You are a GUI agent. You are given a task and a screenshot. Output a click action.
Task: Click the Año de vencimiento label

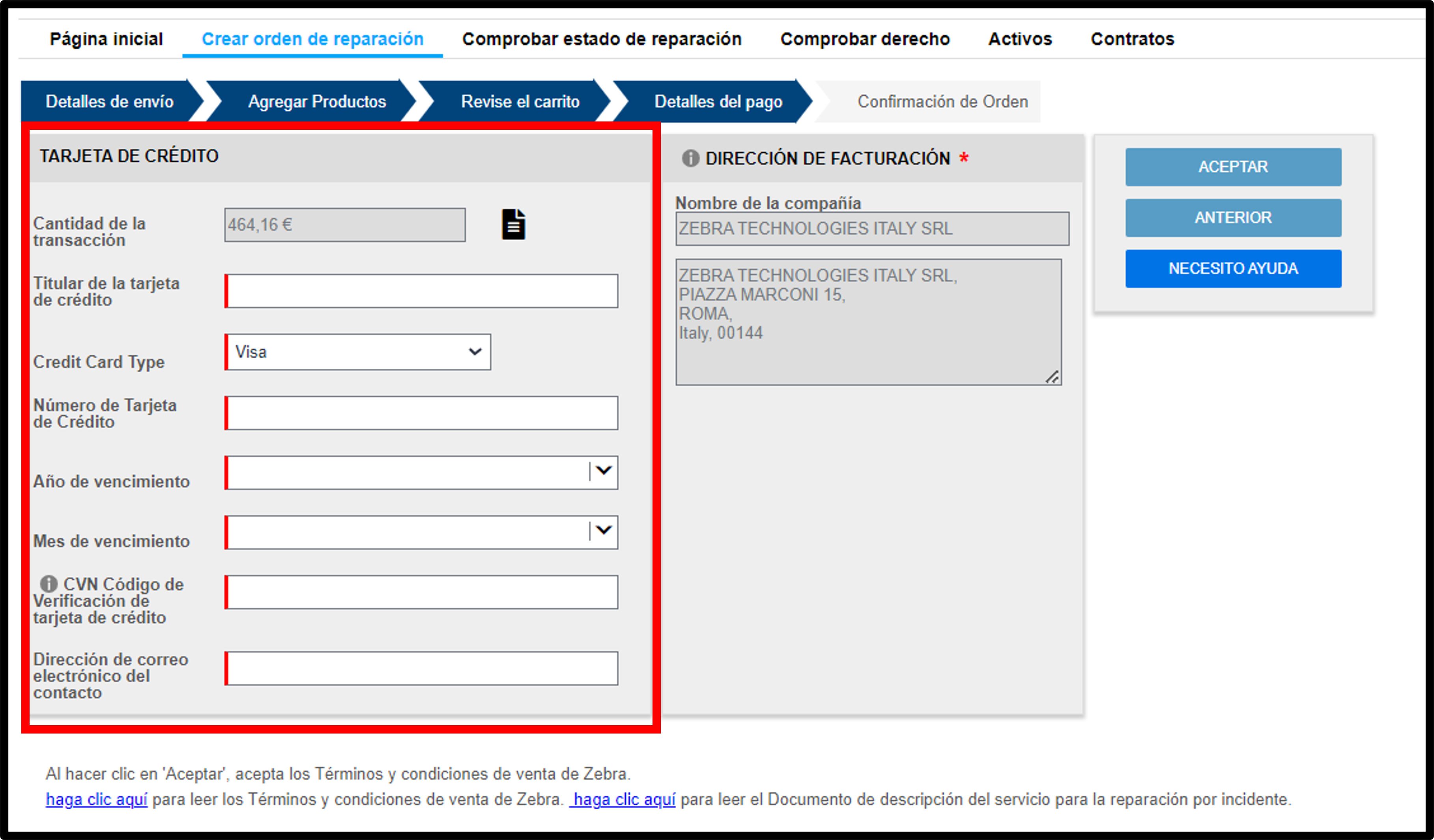click(x=111, y=481)
